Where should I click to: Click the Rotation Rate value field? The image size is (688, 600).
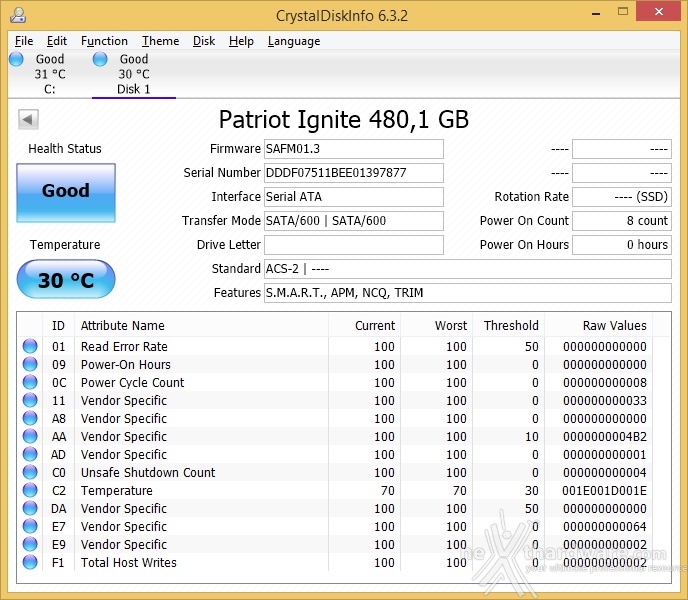(622, 197)
